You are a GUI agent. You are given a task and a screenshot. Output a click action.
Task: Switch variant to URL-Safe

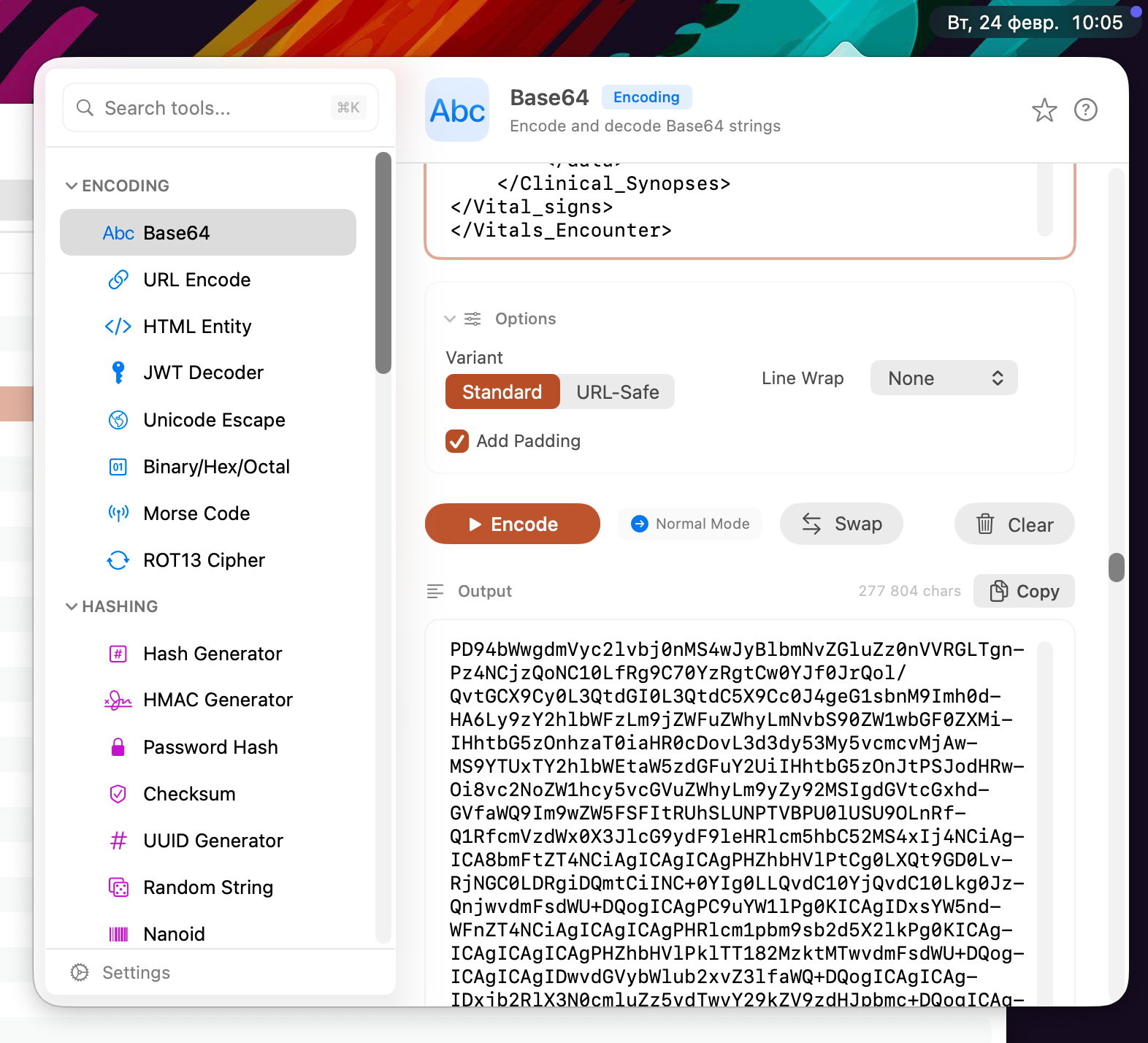point(617,392)
